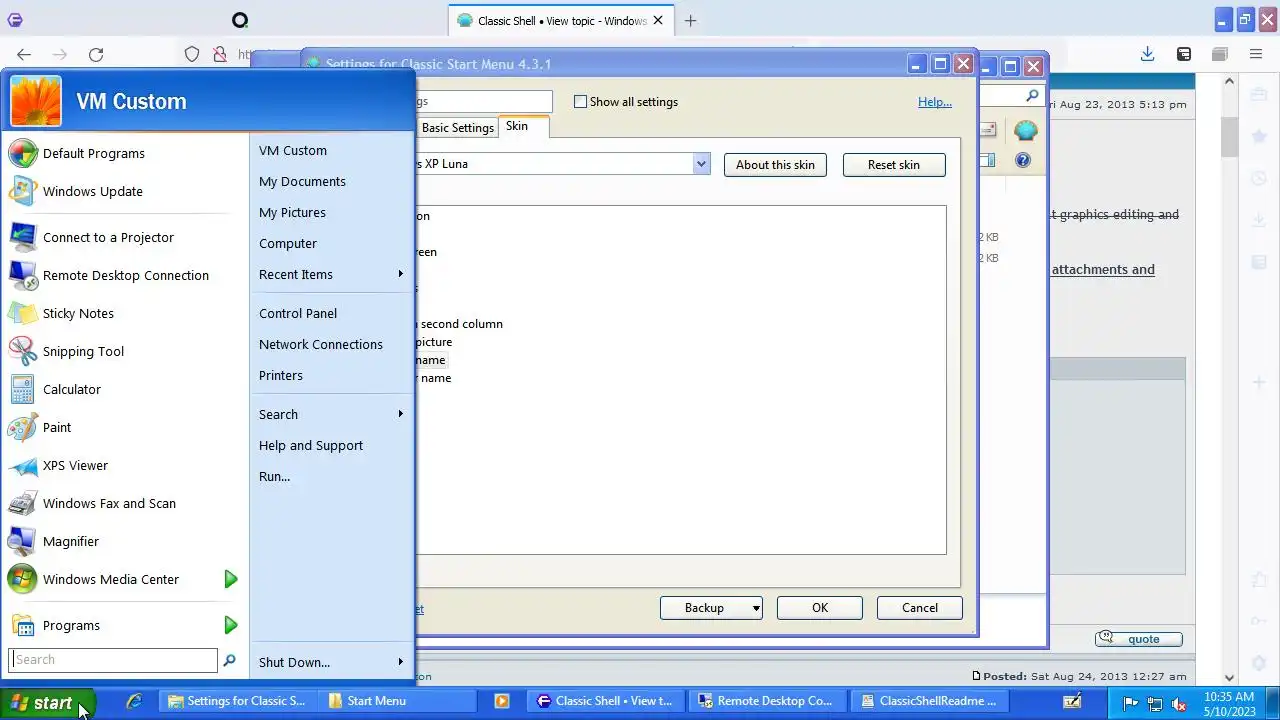Confirm settings with OK
The image size is (1280, 720).
coord(820,608)
